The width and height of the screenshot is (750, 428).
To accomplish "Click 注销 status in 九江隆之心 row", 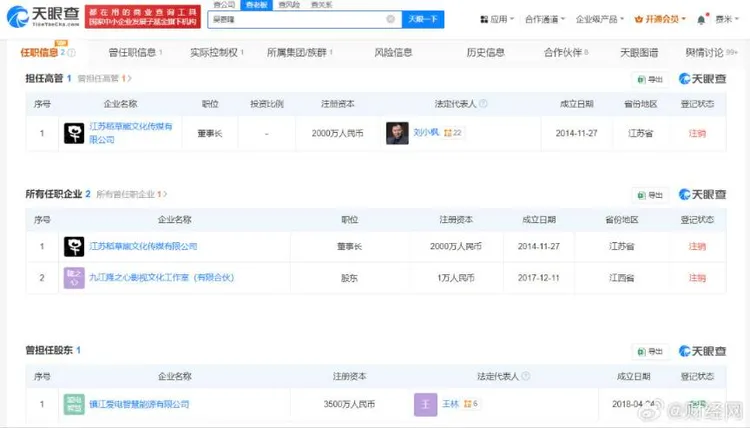I will point(697,278).
